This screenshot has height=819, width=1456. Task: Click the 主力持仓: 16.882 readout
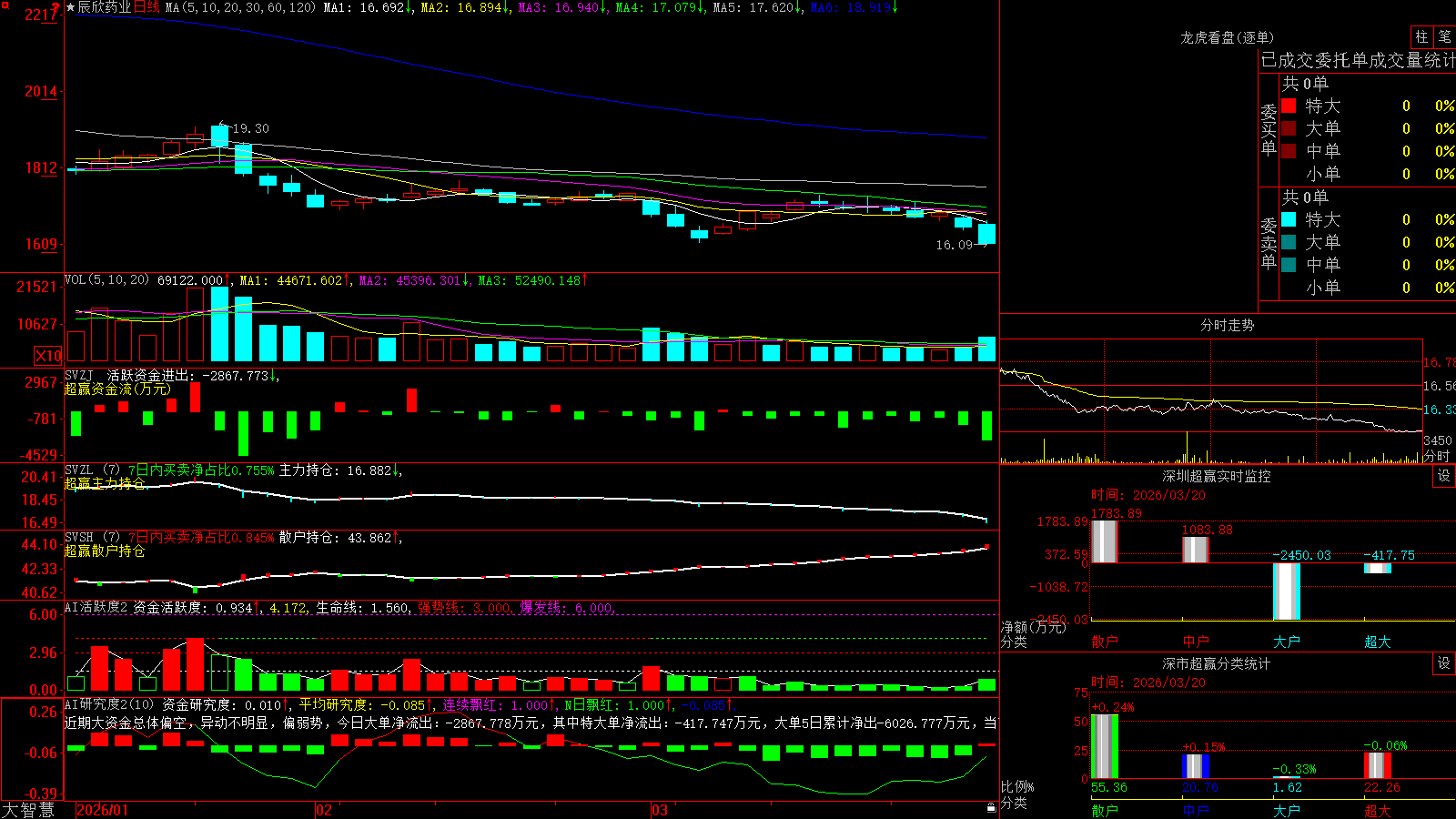pos(338,470)
